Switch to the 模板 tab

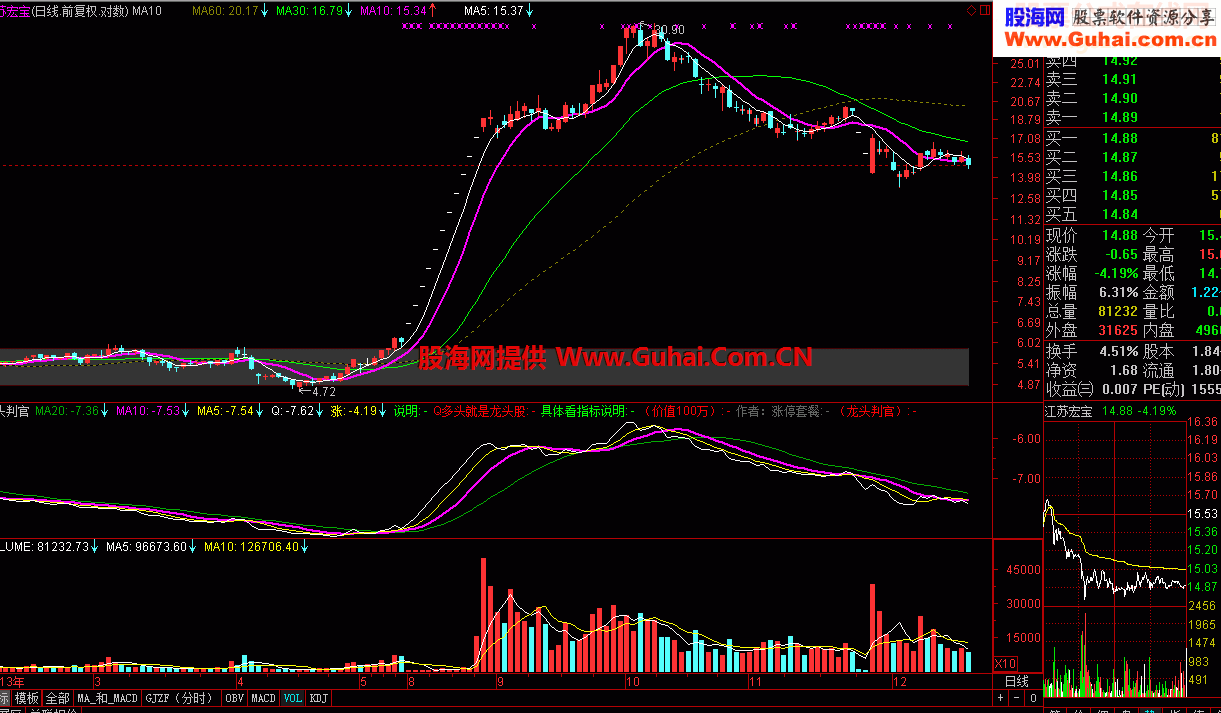pyautogui.click(x=27, y=698)
